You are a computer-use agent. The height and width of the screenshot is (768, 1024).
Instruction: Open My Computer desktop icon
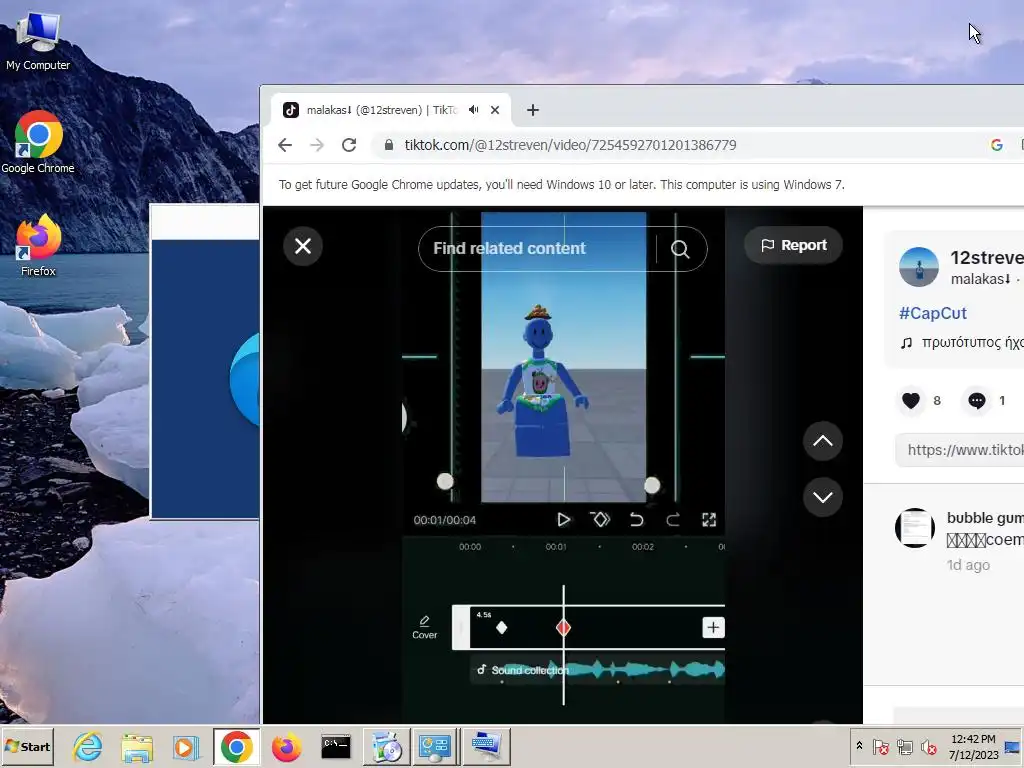coord(38,40)
